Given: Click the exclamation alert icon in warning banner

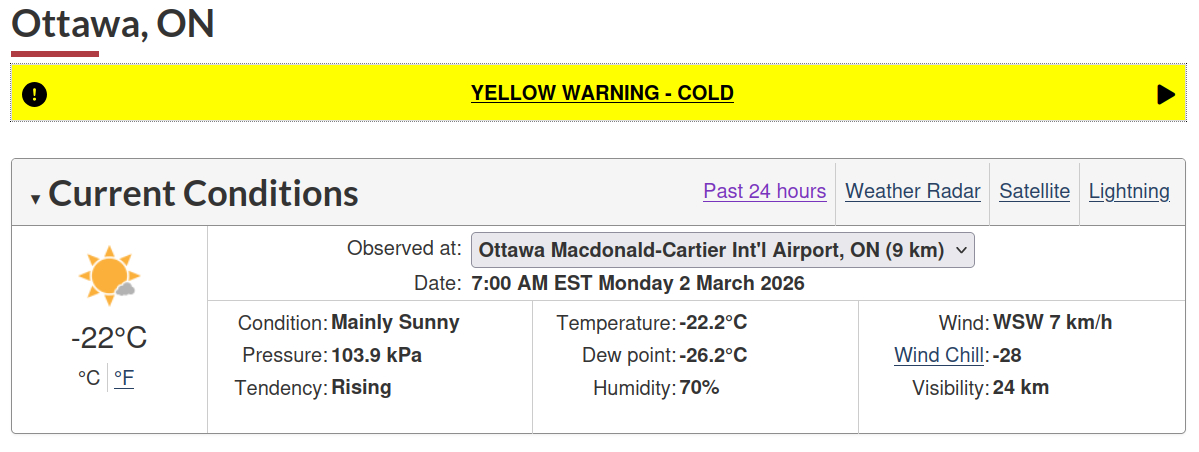Looking at the screenshot, I should pyautogui.click(x=34, y=94).
